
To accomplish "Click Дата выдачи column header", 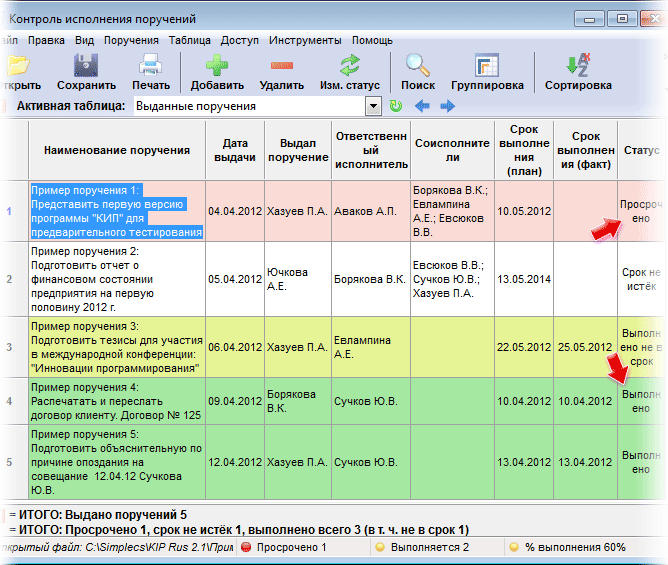I will pos(235,150).
